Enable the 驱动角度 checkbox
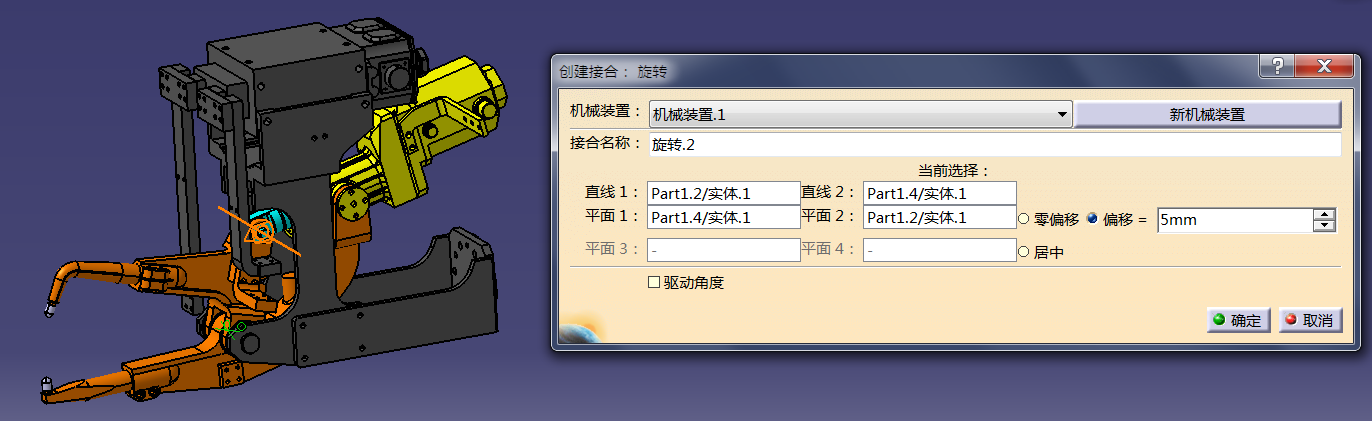1372x421 pixels. point(654,283)
